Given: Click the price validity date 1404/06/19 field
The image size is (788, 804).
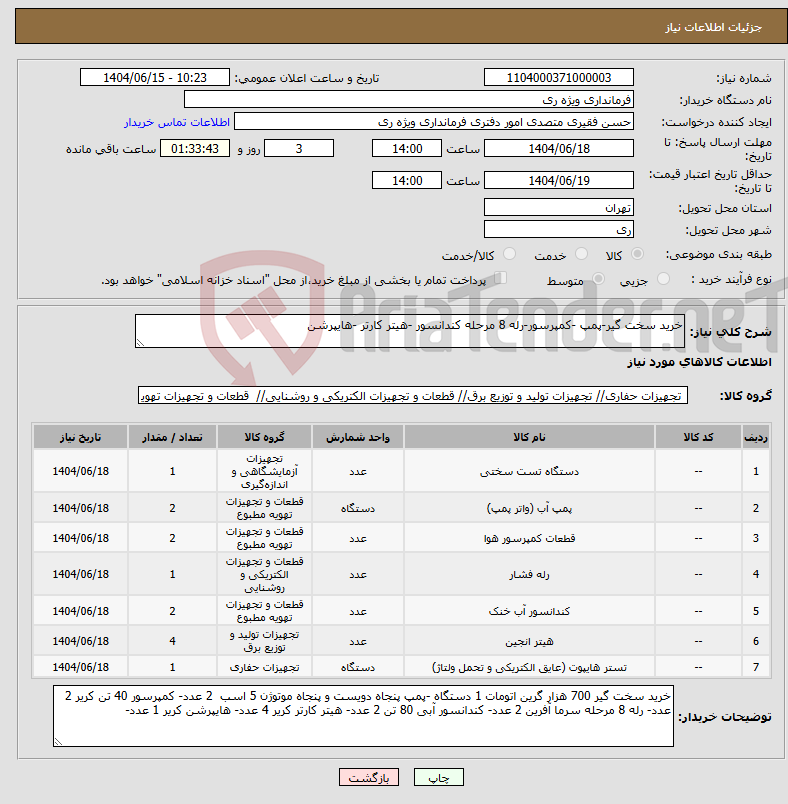Looking at the screenshot, I should click(x=559, y=180).
